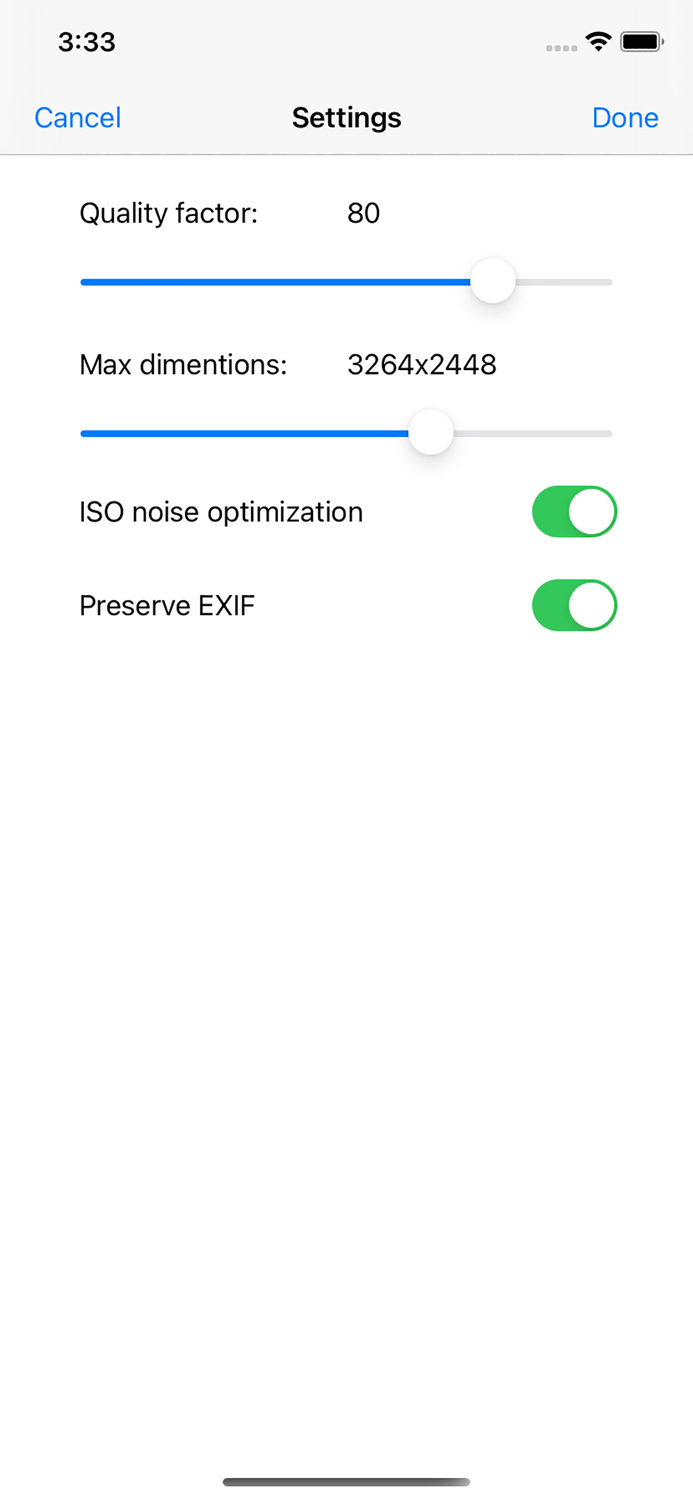Viewport: 693px width, 1500px height.
Task: Toggle the ISO noise optimization switch
Action: (x=574, y=511)
